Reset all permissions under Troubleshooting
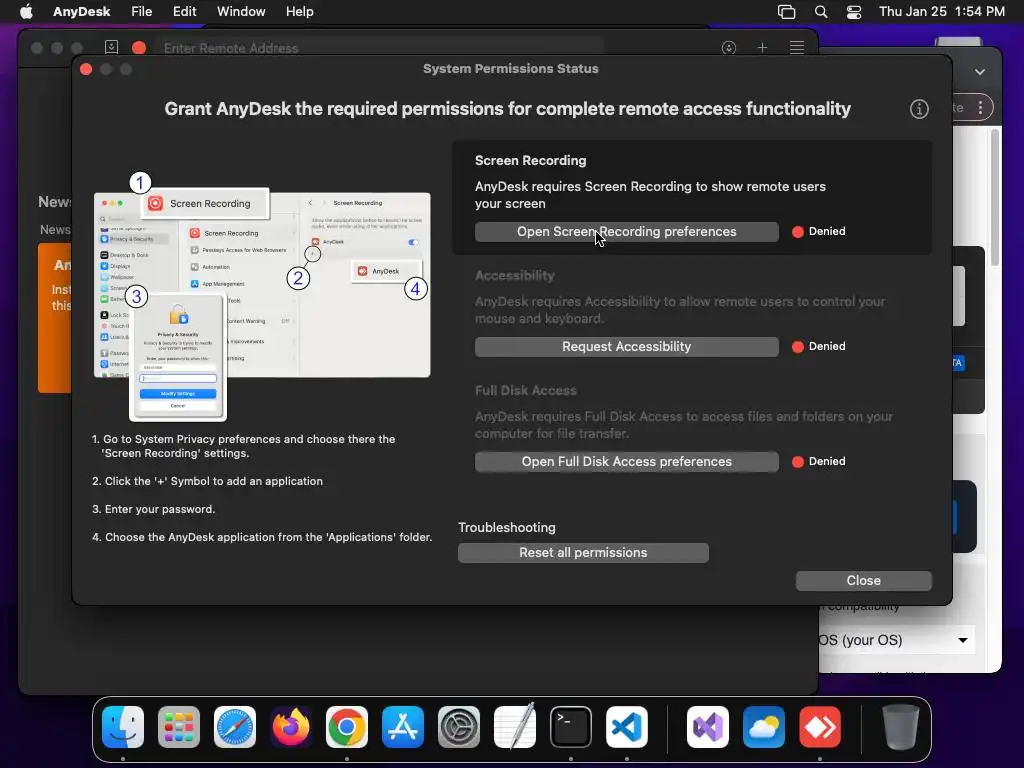1024x768 pixels. 583,552
